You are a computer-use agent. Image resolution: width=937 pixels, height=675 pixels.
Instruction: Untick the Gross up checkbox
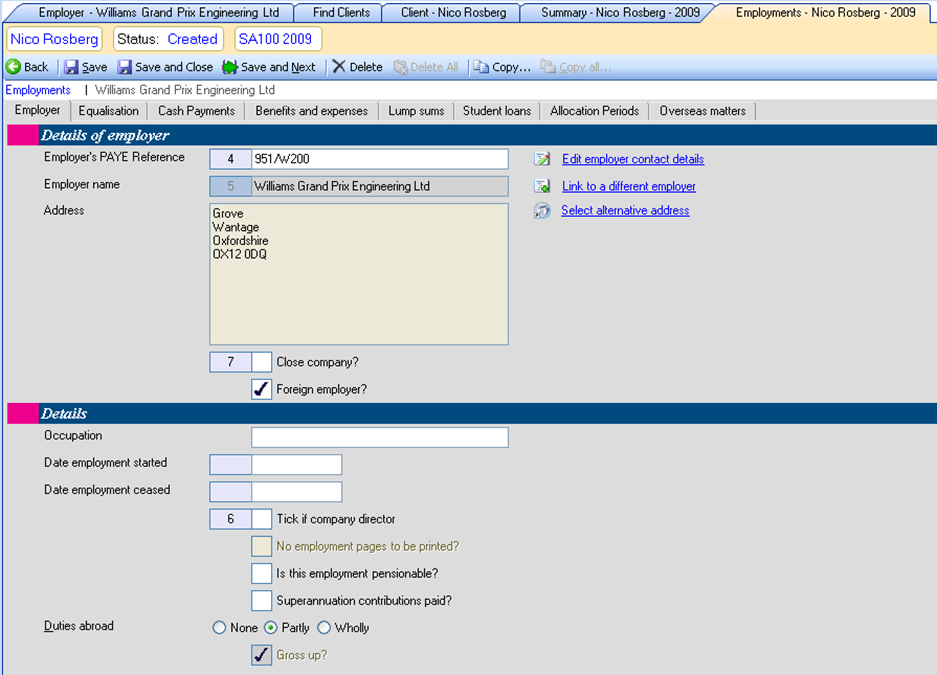[x=262, y=655]
